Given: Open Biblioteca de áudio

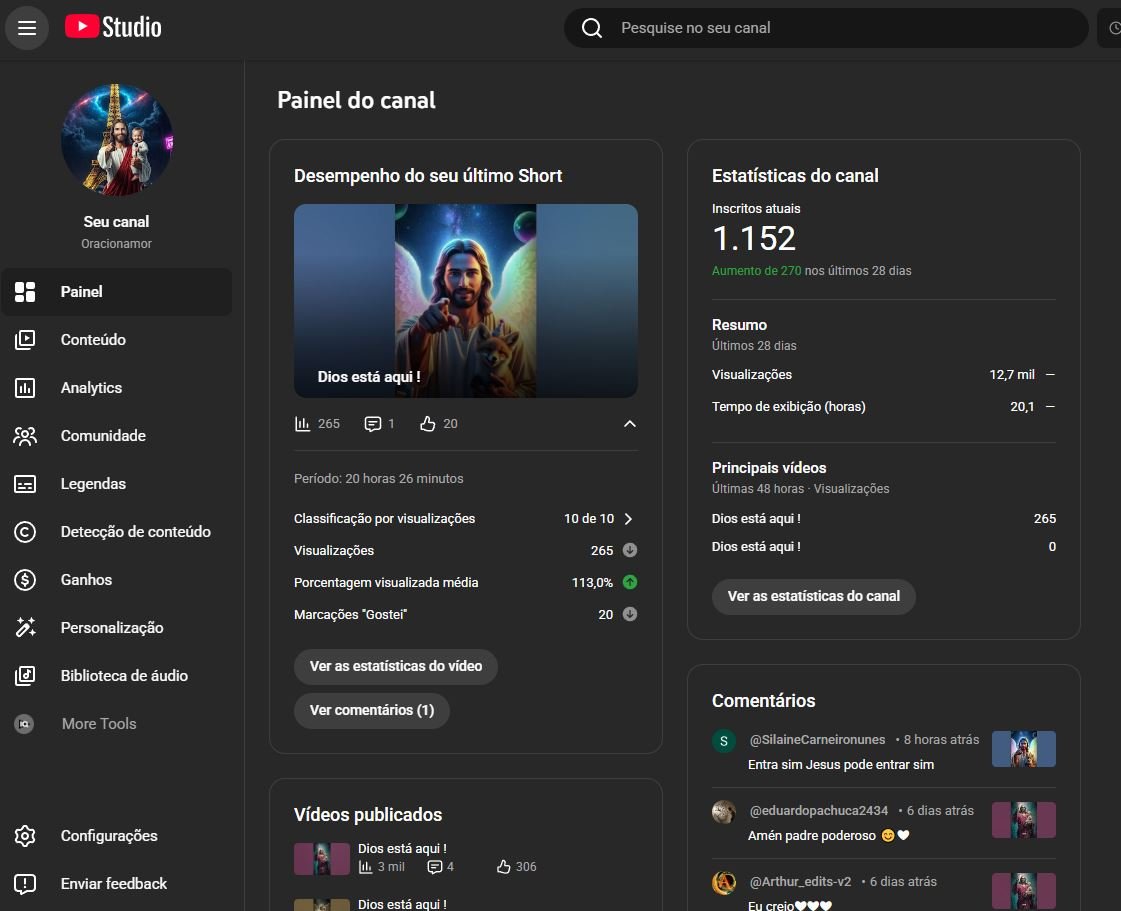Looking at the screenshot, I should (124, 676).
